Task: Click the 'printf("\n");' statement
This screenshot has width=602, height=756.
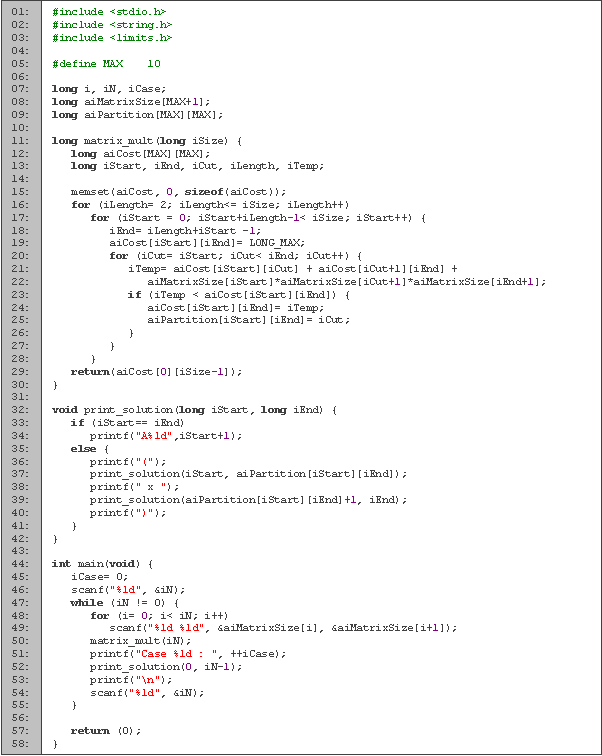Action: coord(131,680)
